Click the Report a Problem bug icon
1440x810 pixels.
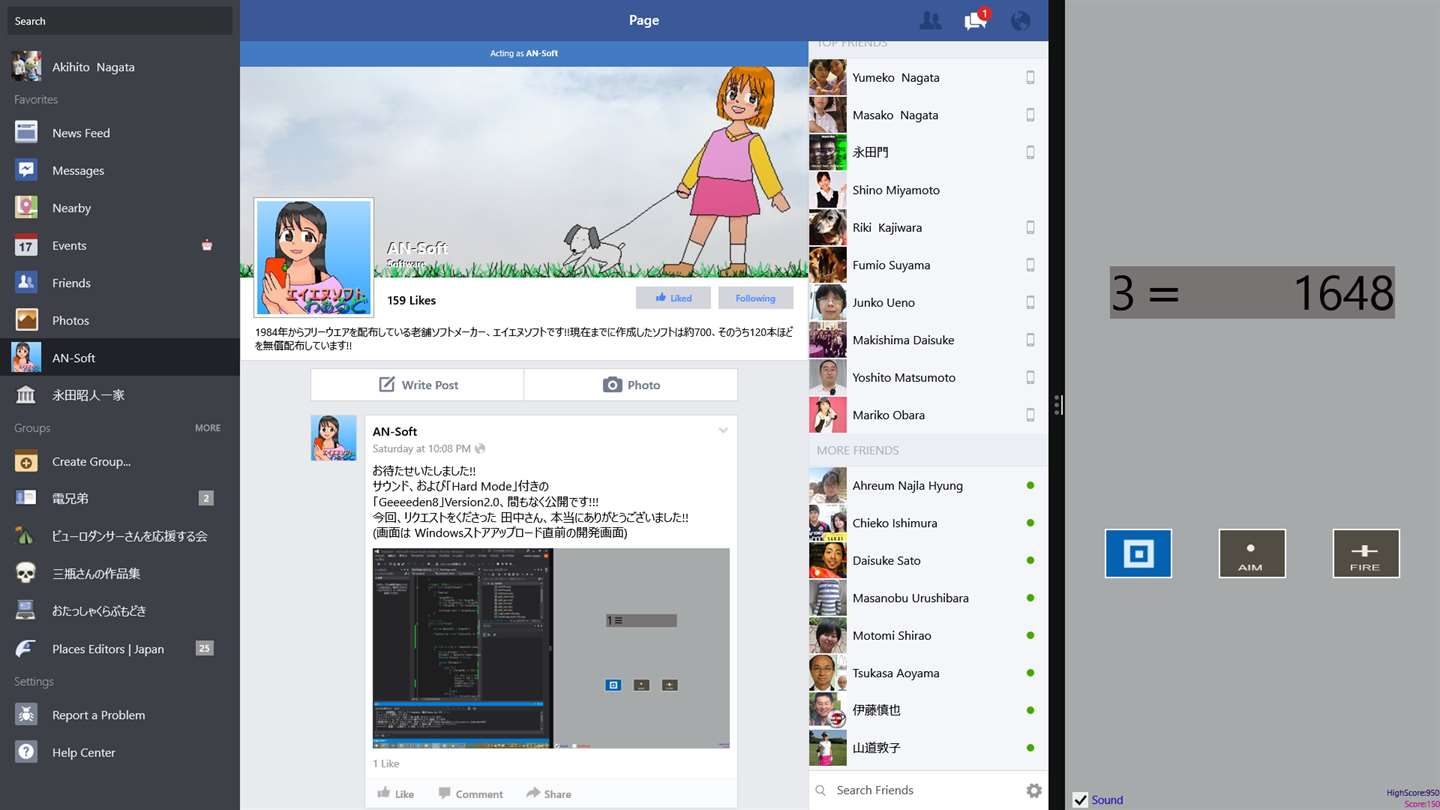click(26, 715)
